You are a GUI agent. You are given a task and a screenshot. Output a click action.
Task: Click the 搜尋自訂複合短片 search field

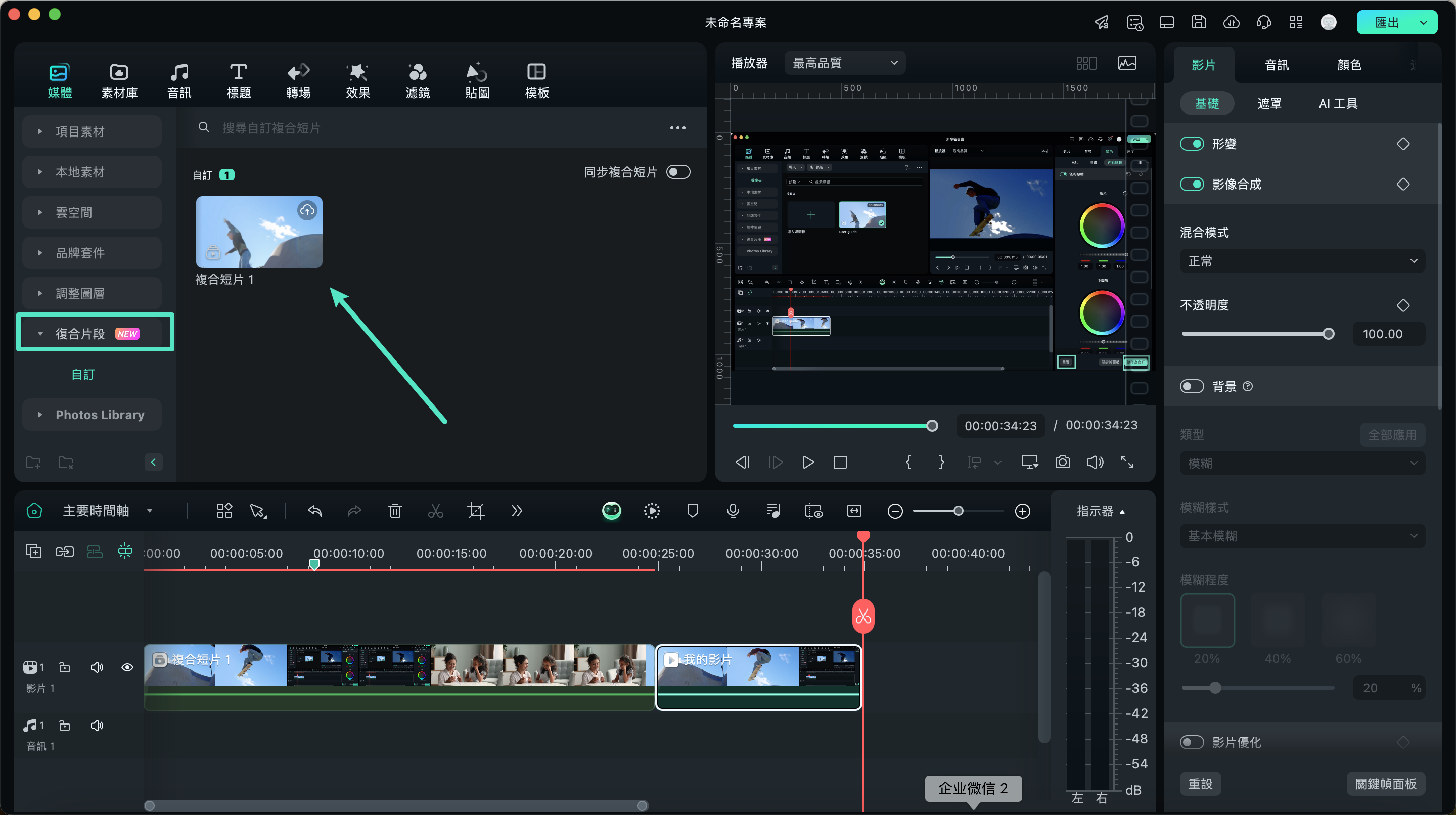point(430,128)
